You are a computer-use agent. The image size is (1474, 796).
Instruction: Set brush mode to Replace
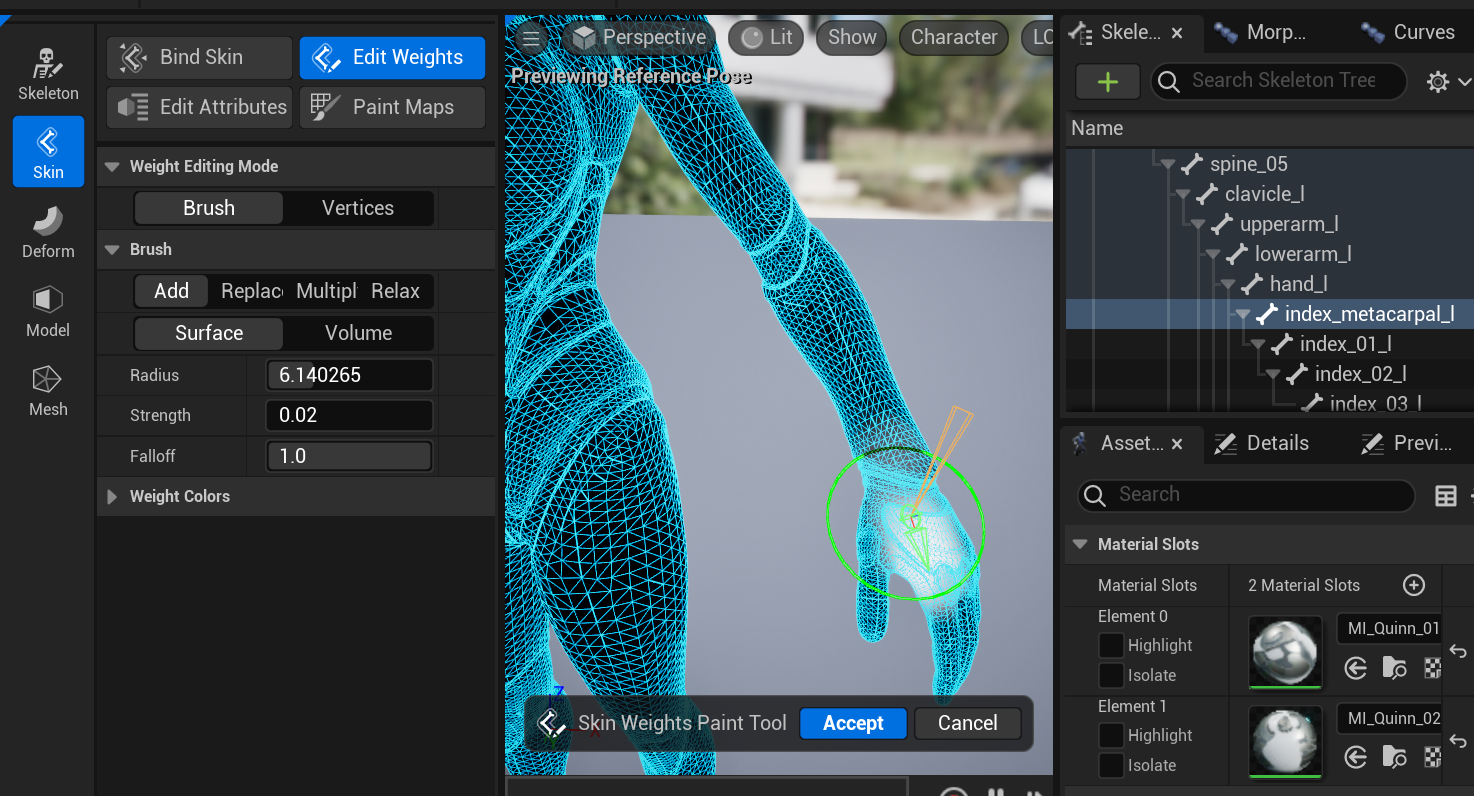click(251, 291)
